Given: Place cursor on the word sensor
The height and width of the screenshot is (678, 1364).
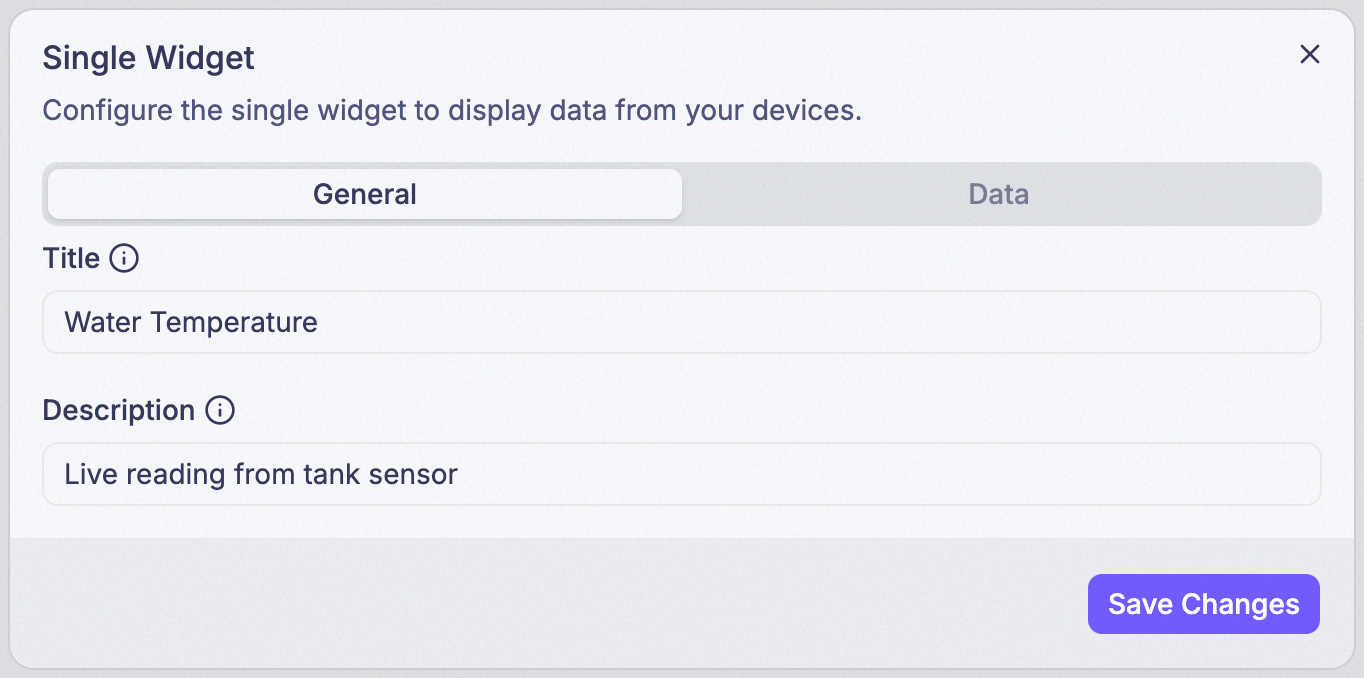Looking at the screenshot, I should tap(413, 475).
